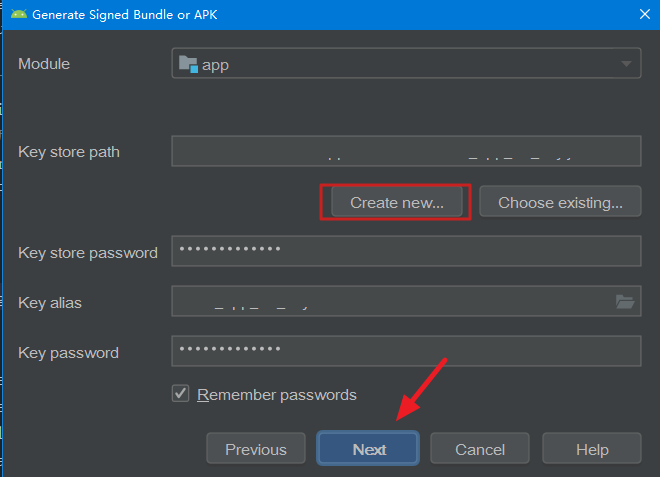
Task: Focus the Key store path field
Action: click(406, 151)
